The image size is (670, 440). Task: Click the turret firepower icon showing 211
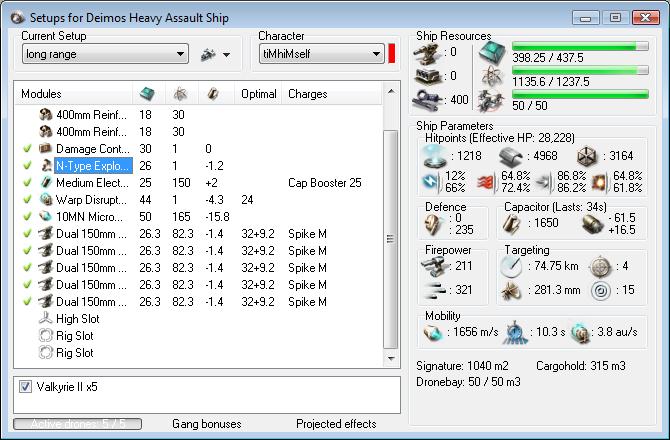click(x=434, y=266)
